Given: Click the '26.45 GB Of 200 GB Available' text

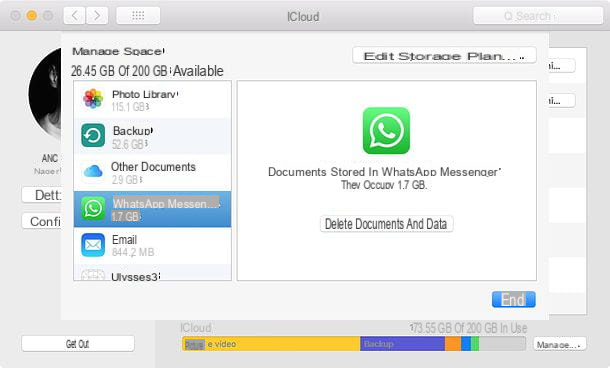Looking at the screenshot, I should [x=147, y=71].
